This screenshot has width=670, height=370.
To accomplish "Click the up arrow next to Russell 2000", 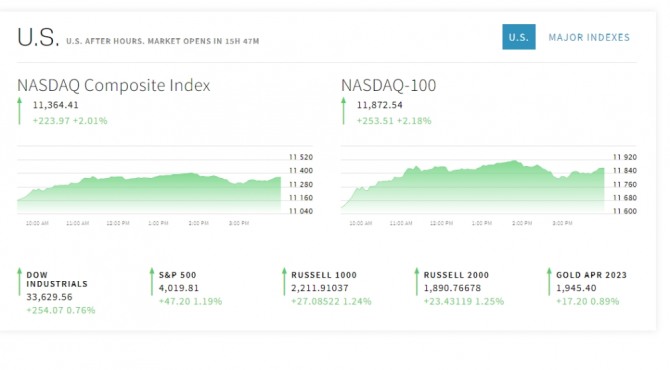I will pyautogui.click(x=417, y=282).
